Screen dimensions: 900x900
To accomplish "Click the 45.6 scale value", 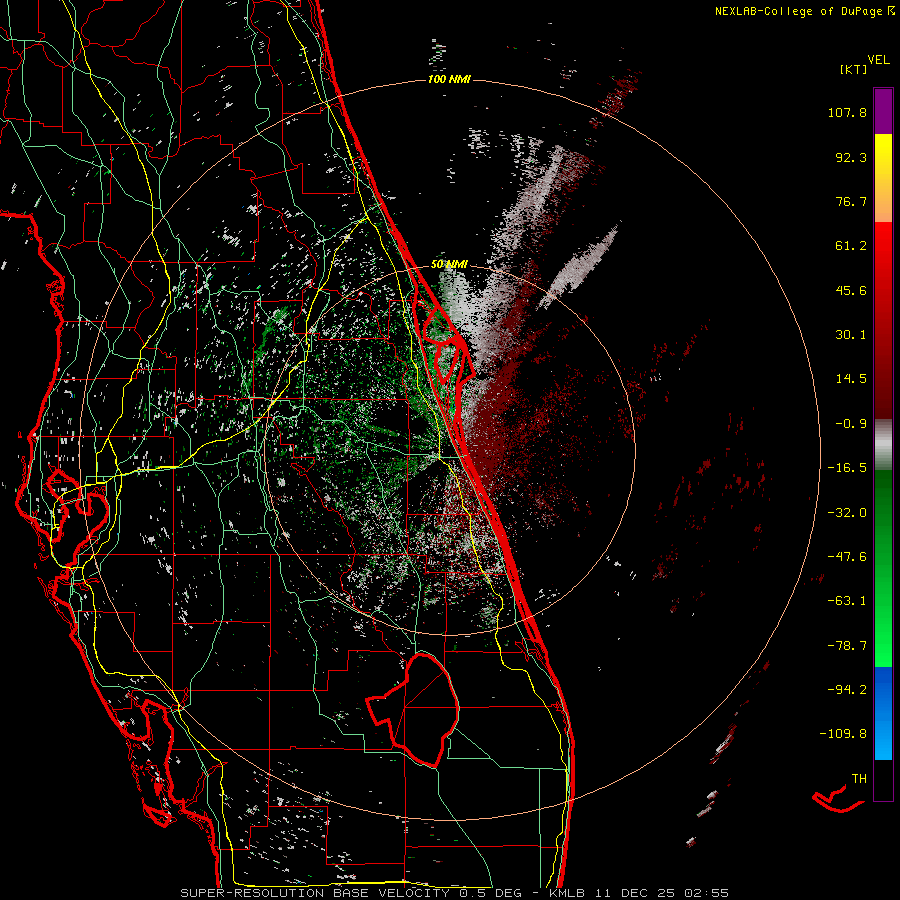I will [851, 290].
